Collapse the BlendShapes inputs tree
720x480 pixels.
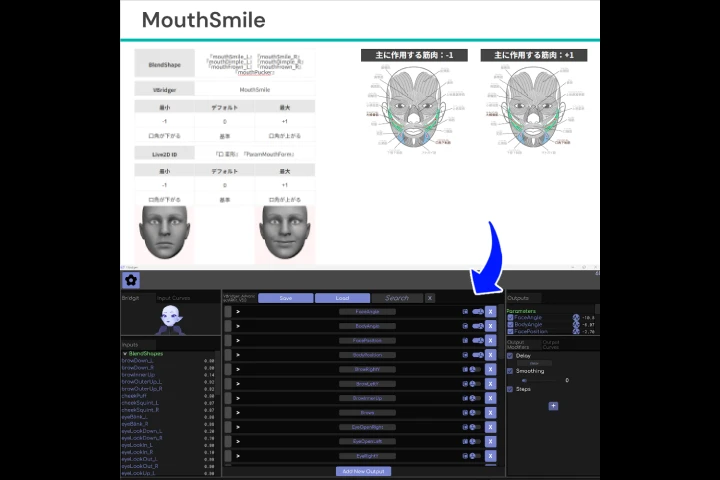tap(125, 354)
